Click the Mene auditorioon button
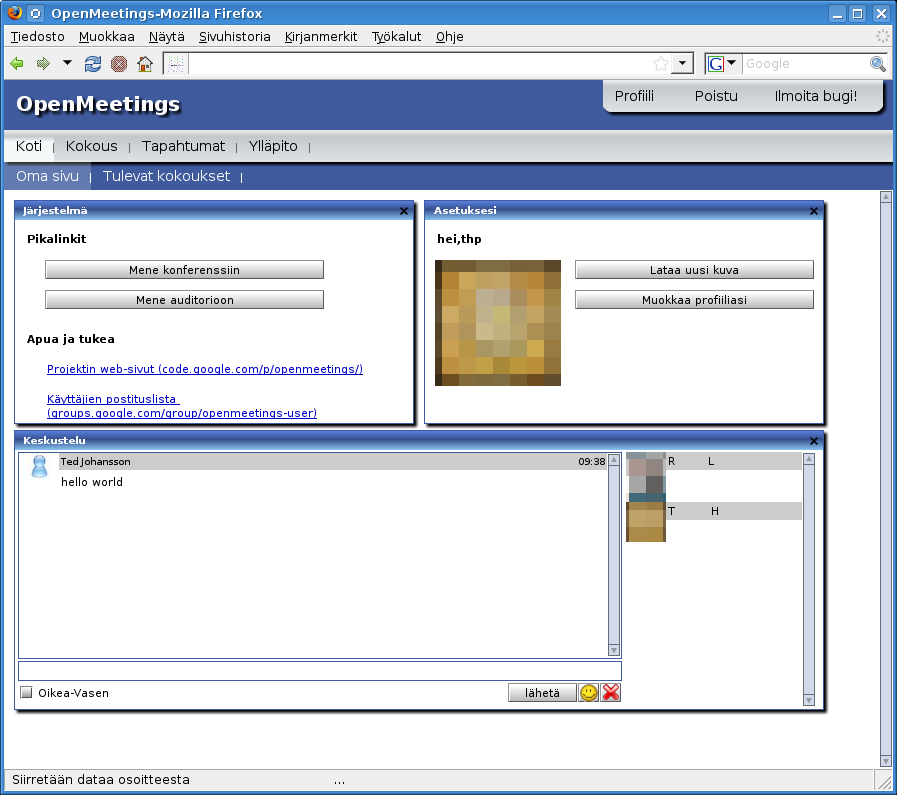The height and width of the screenshot is (795, 897). pos(184,300)
